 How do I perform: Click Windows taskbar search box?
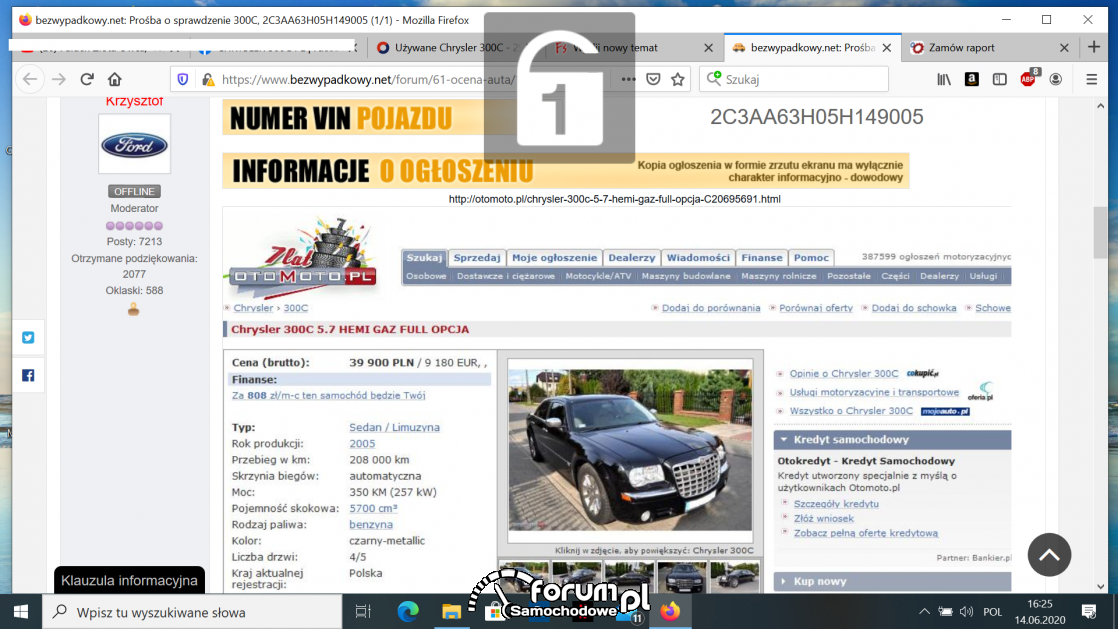(x=193, y=612)
